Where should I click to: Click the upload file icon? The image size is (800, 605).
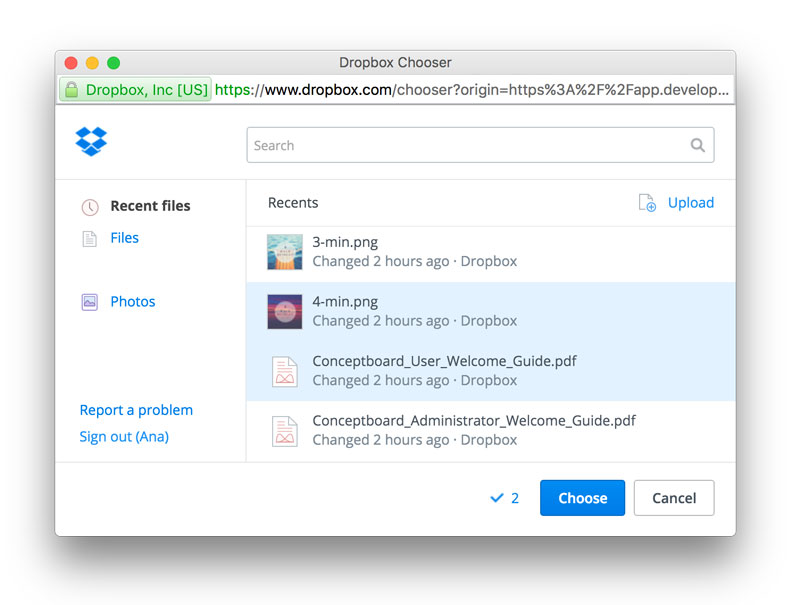647,203
